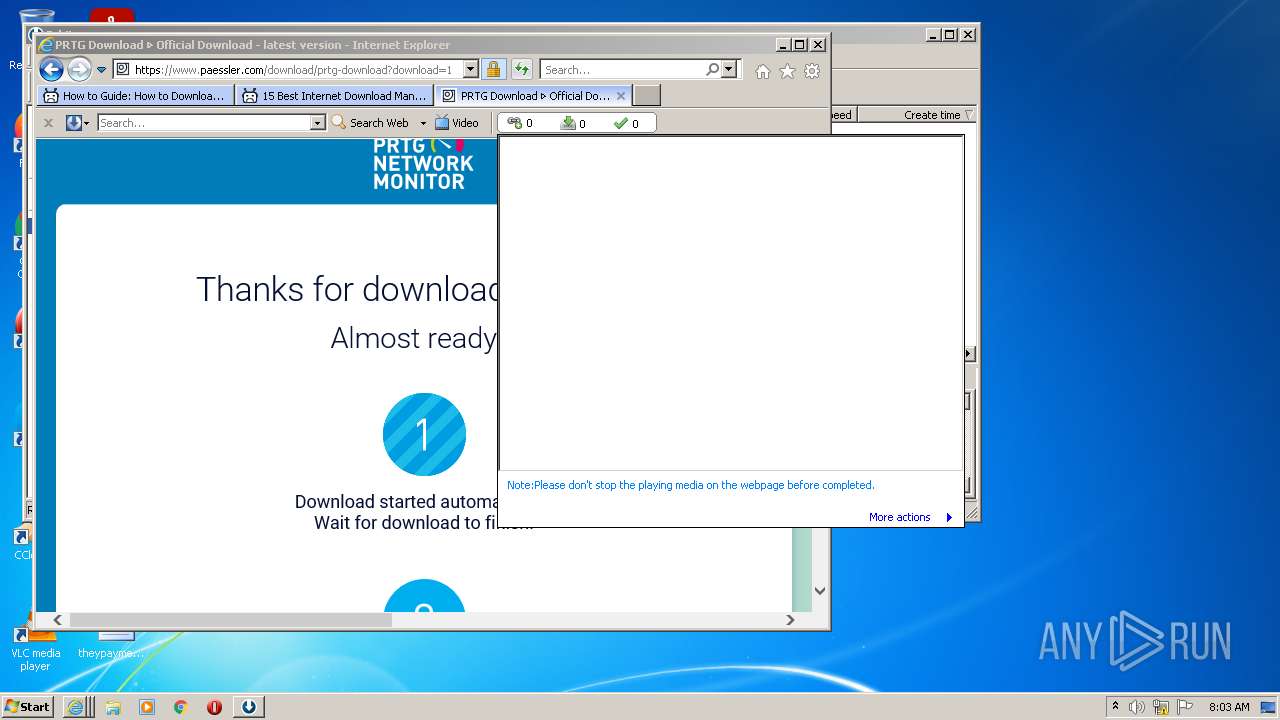The height and width of the screenshot is (720, 1280).
Task: Open a new blank tab
Action: (647, 96)
